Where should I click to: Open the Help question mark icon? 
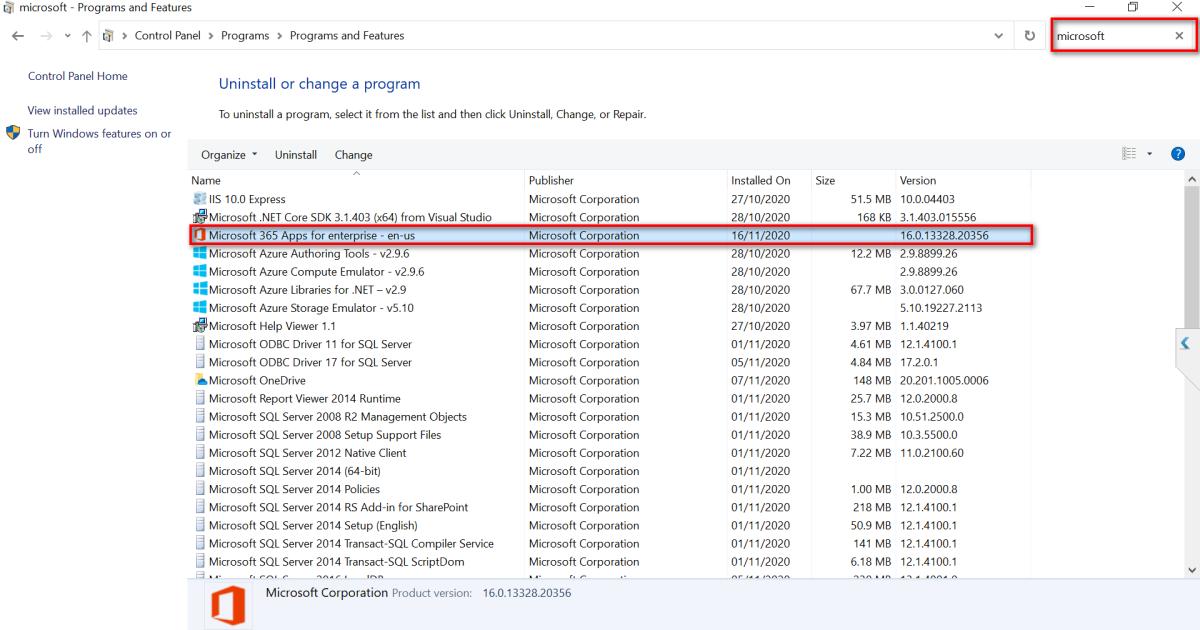click(1177, 154)
